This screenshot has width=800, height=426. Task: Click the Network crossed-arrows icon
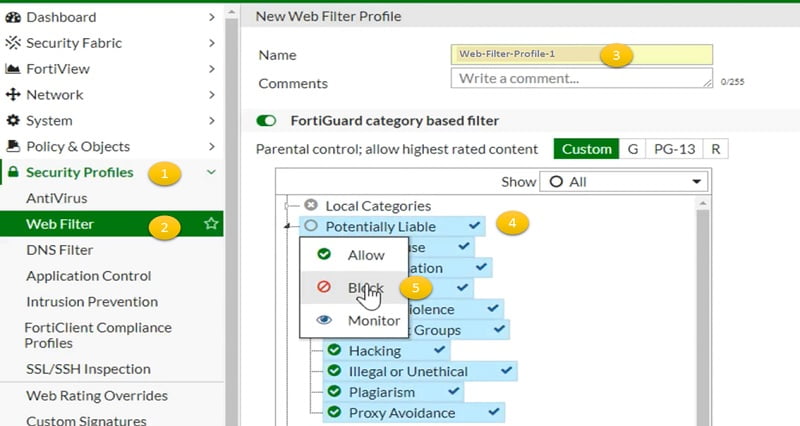click(13, 94)
